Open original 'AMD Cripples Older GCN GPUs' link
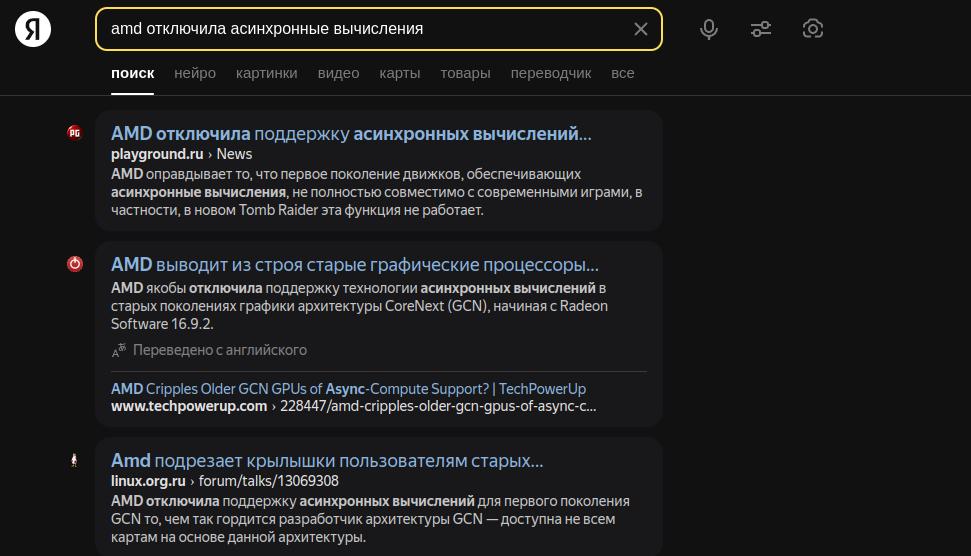This screenshot has width=971, height=556. [x=348, y=389]
